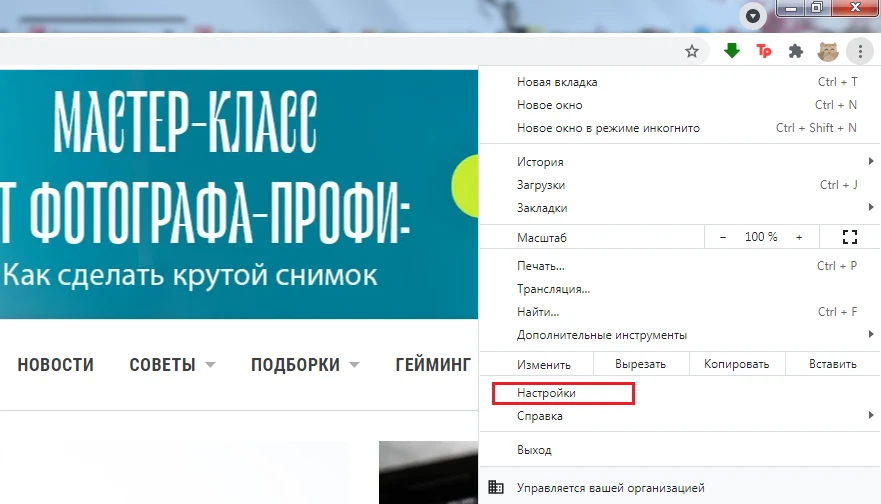The image size is (881, 504).
Task: Close the three-dot Chrome menu button
Action: pyautogui.click(x=859, y=51)
